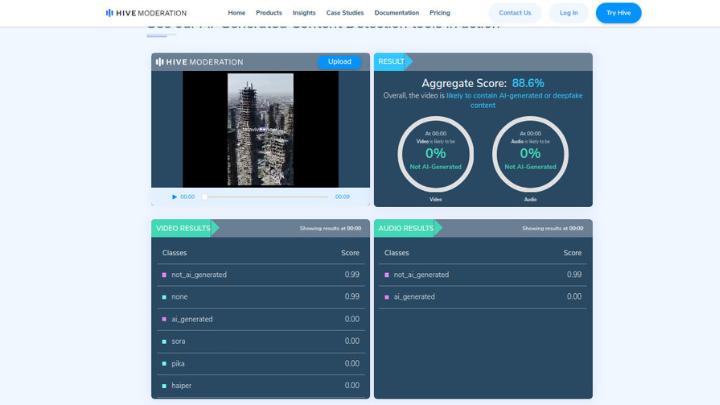Open the Documentation link
This screenshot has height=405, width=720.
coord(396,13)
